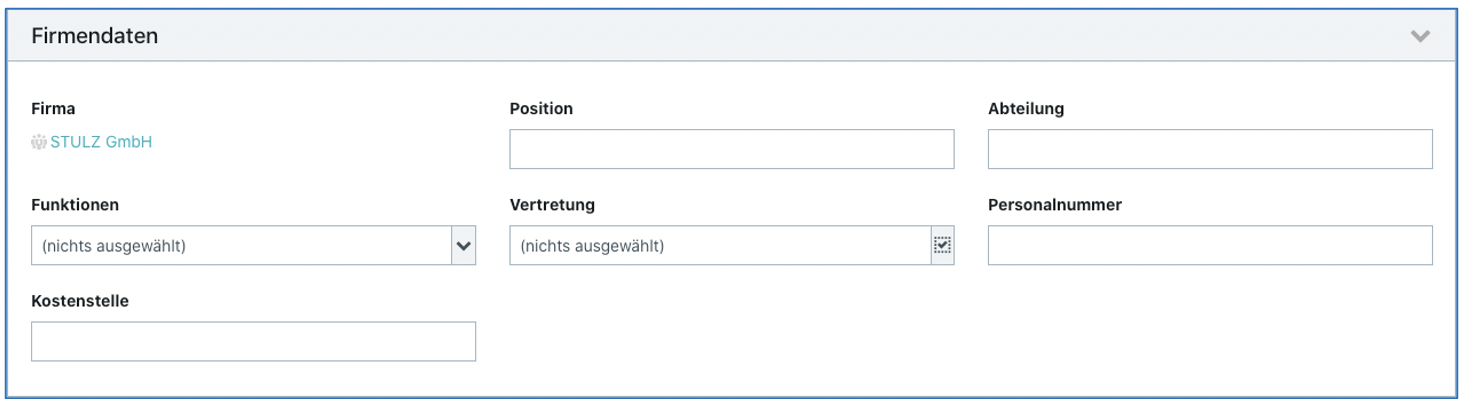Focus the Vertretung '(nichts ausgewählt)' field
Screen dimensions: 1468x410
pyautogui.click(x=720, y=245)
